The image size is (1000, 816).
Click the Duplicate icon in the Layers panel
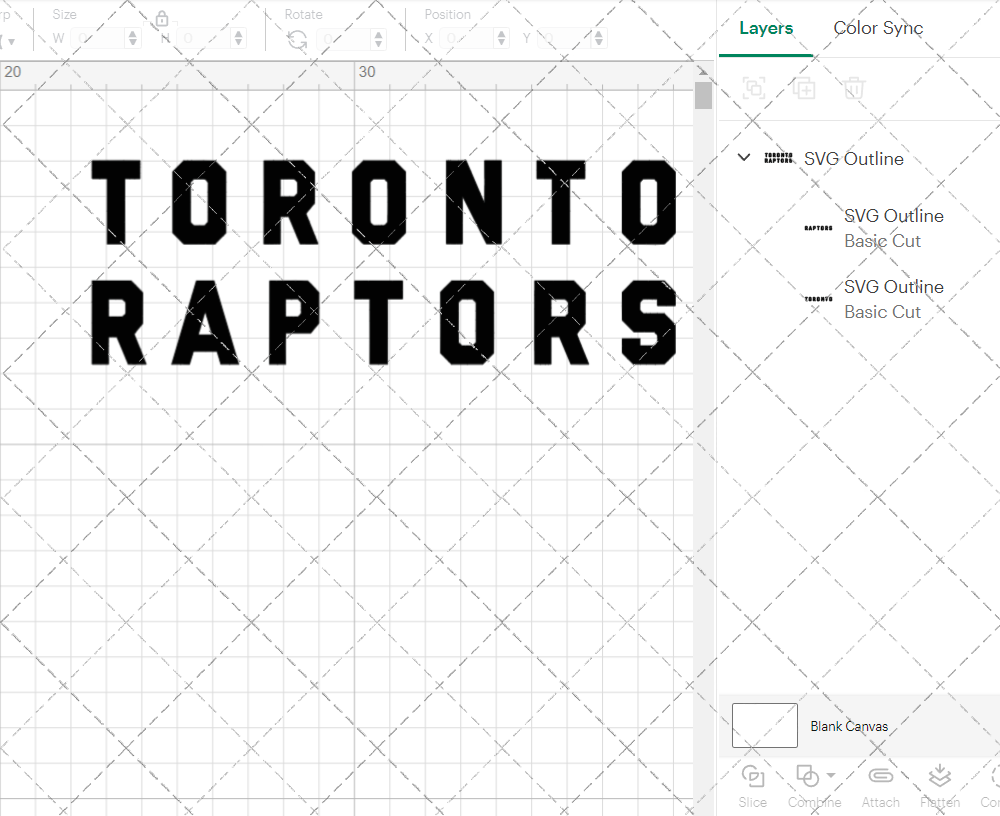tap(803, 88)
